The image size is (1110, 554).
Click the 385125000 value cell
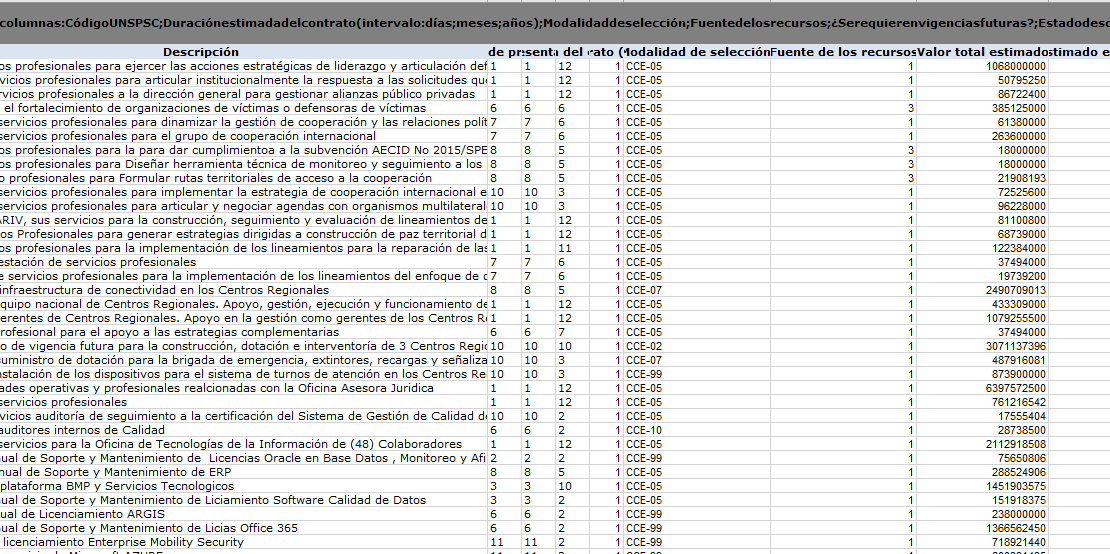983,108
